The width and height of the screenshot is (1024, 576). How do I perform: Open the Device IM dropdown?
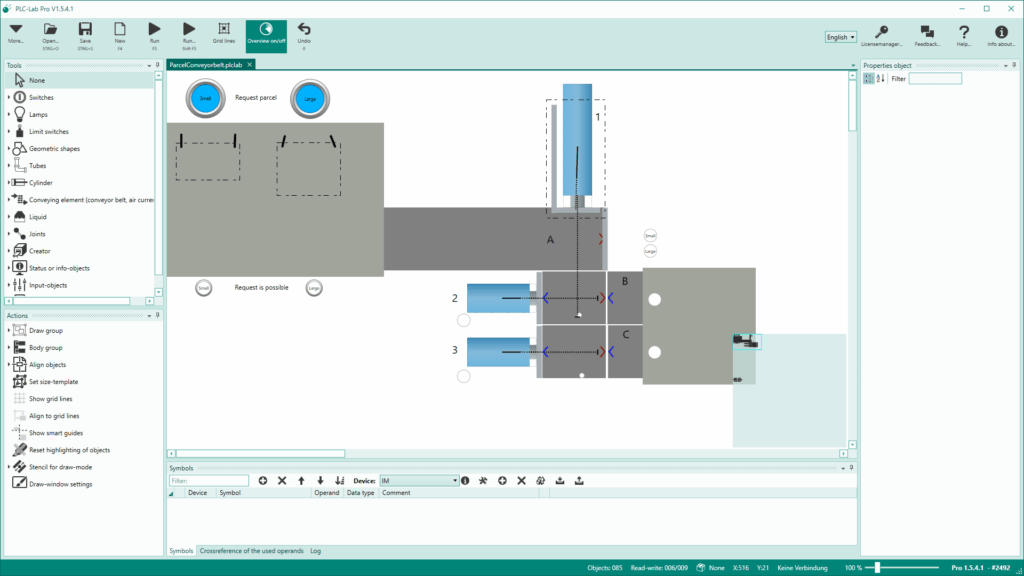pyautogui.click(x=419, y=481)
